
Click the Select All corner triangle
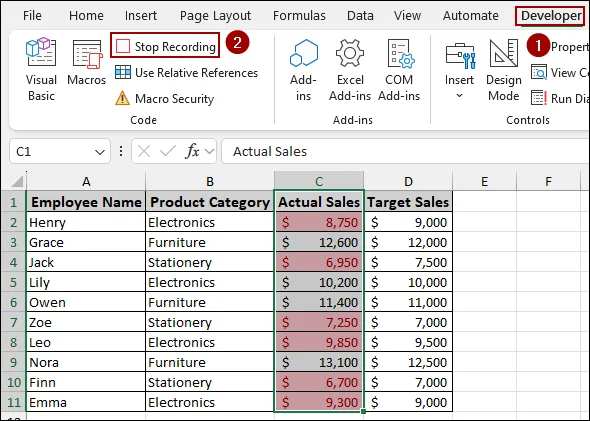[17, 182]
